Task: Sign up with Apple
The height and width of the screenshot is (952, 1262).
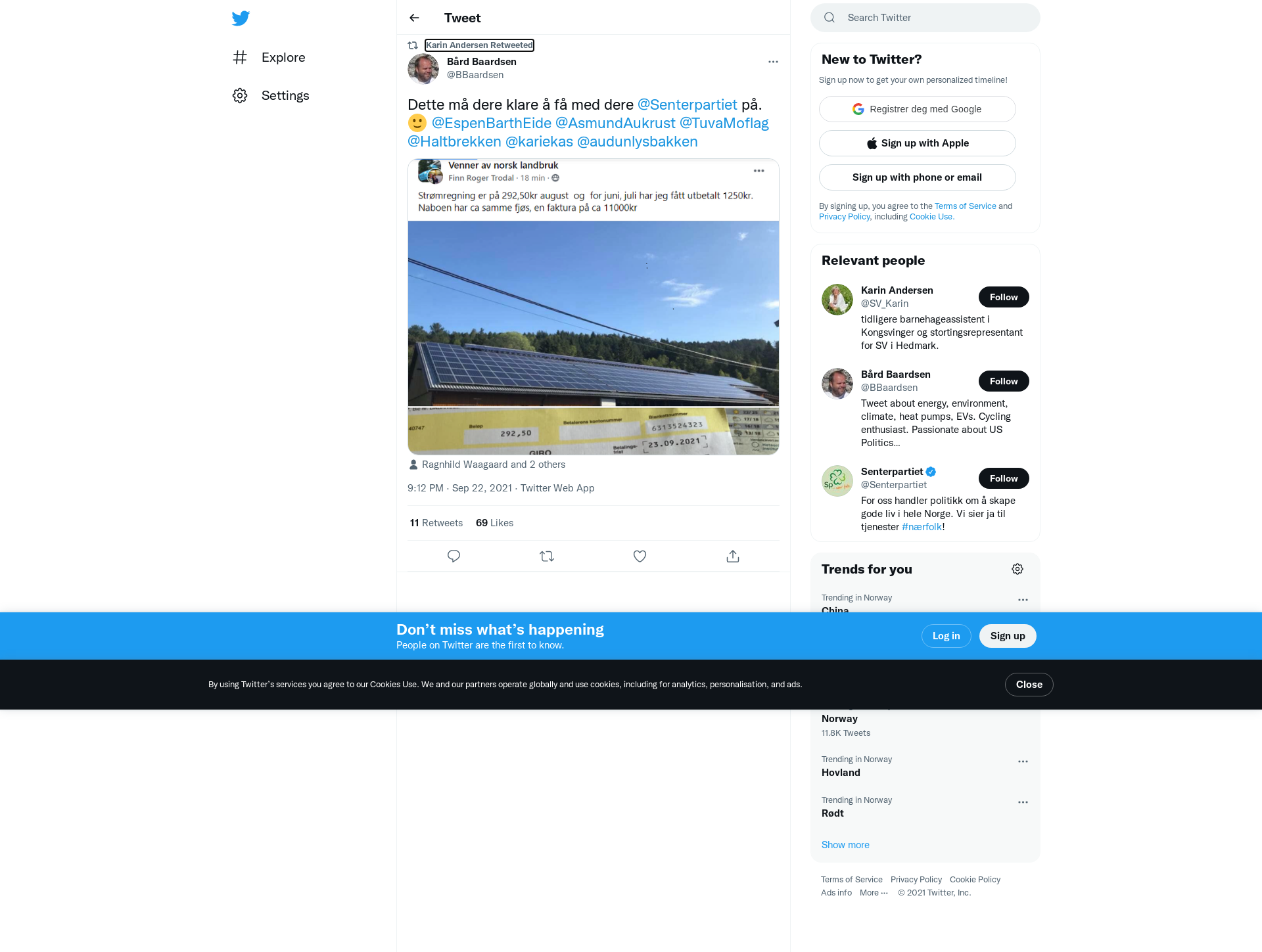Action: point(917,143)
